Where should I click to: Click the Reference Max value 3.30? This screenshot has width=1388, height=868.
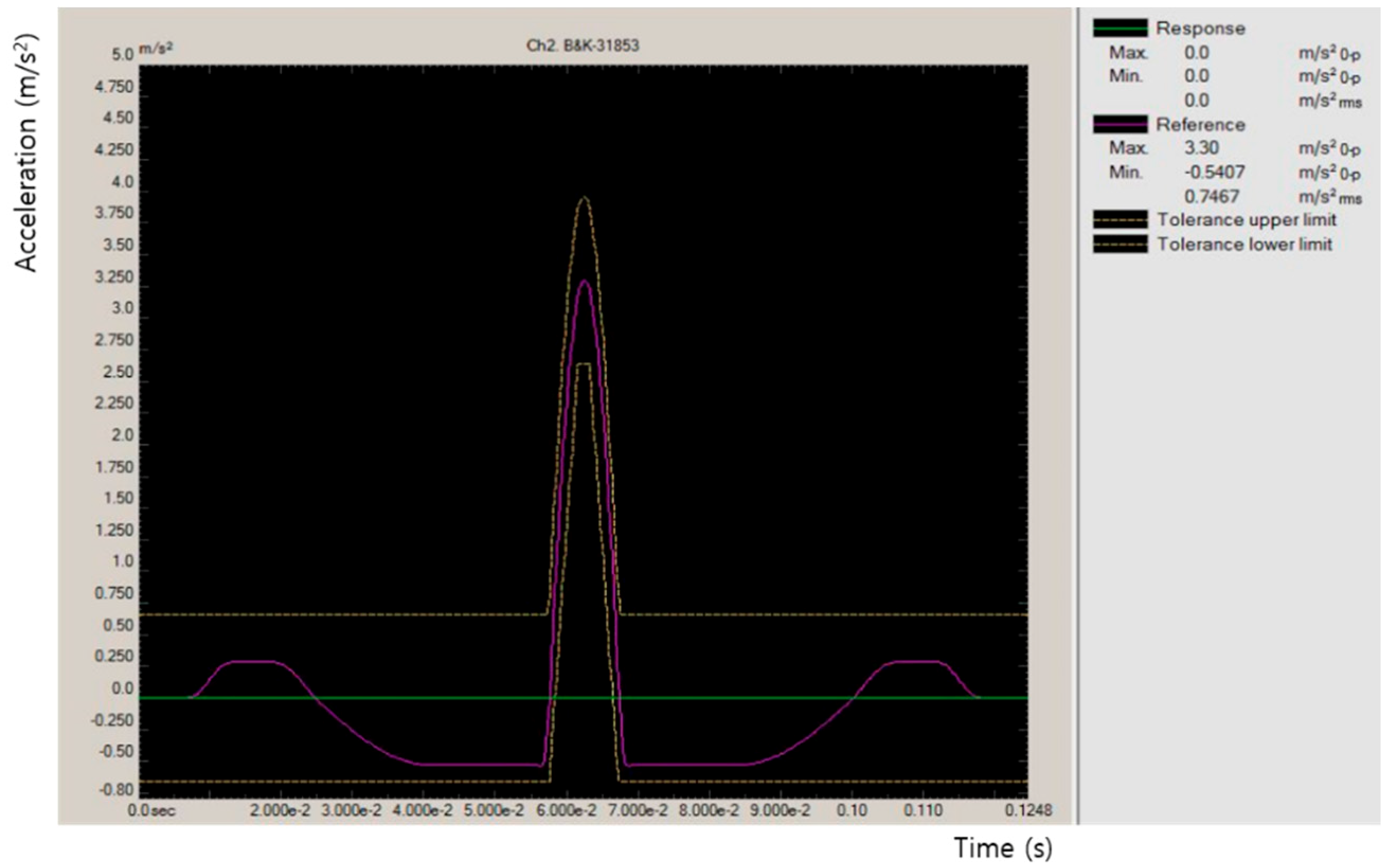click(1202, 148)
